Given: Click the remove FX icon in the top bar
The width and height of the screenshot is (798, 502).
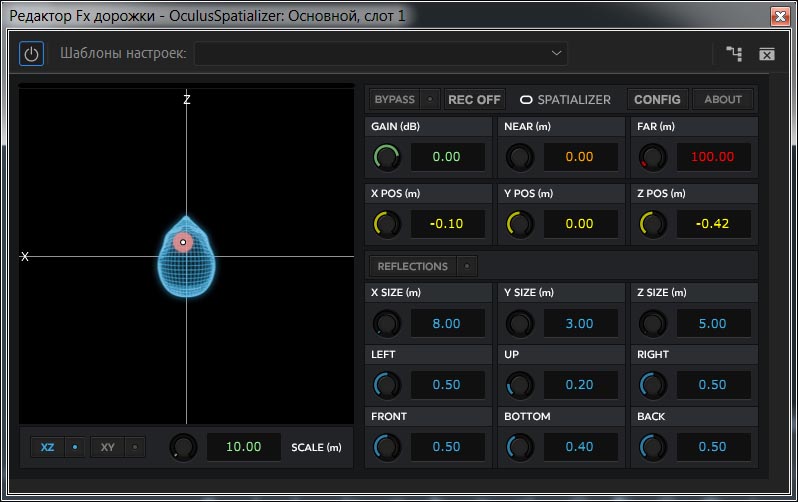Looking at the screenshot, I should [766, 54].
